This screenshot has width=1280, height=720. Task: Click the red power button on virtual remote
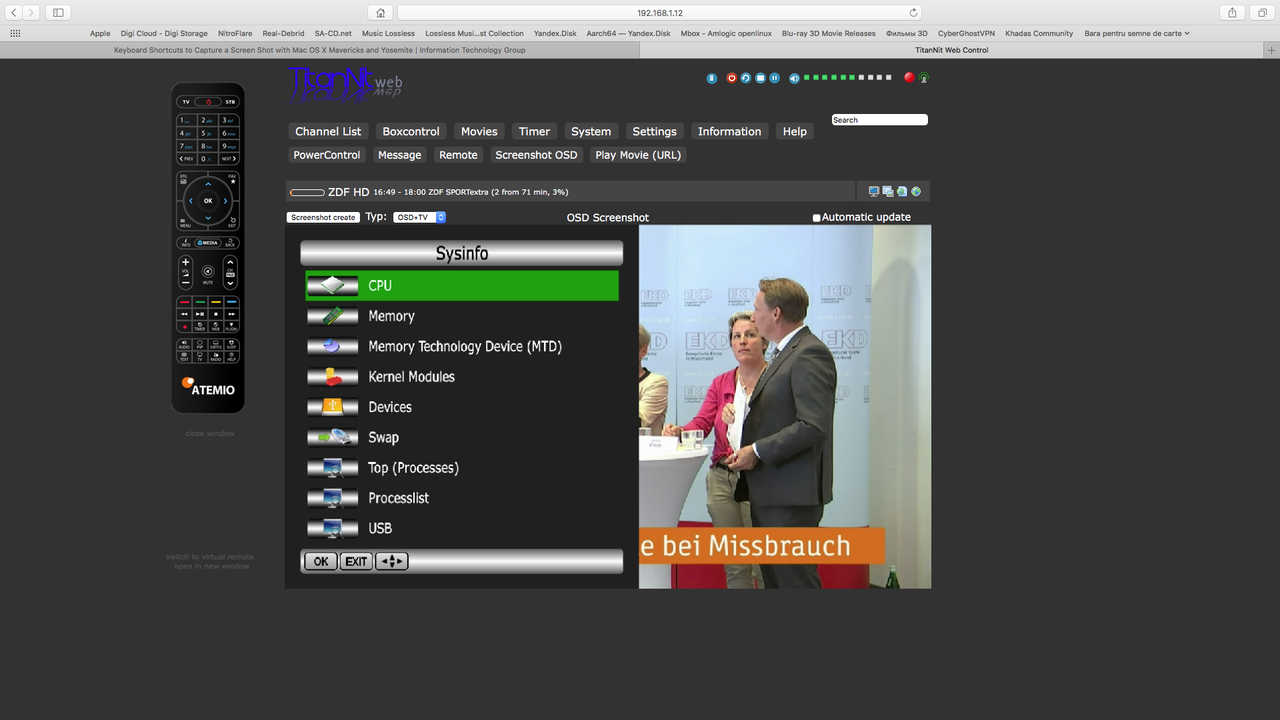209,102
